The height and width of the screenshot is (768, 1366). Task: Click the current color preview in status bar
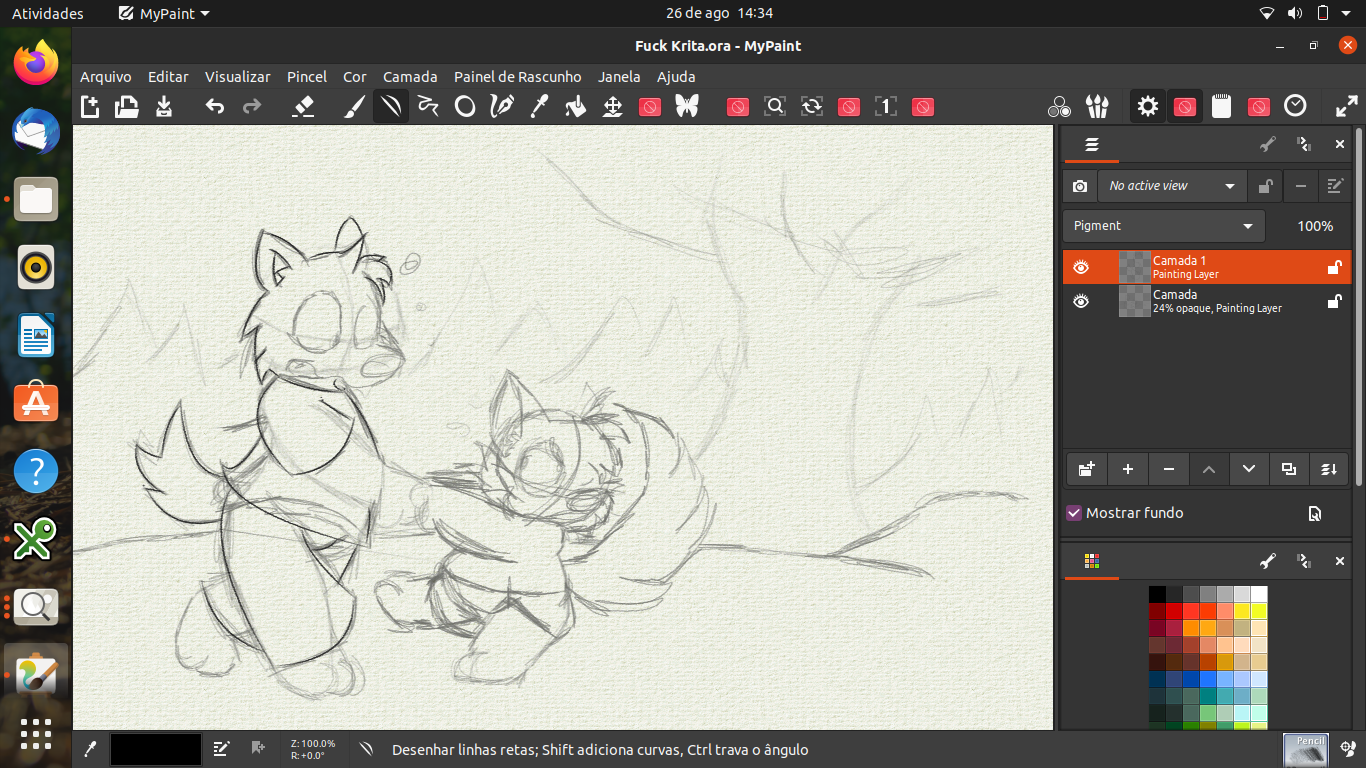click(x=156, y=749)
